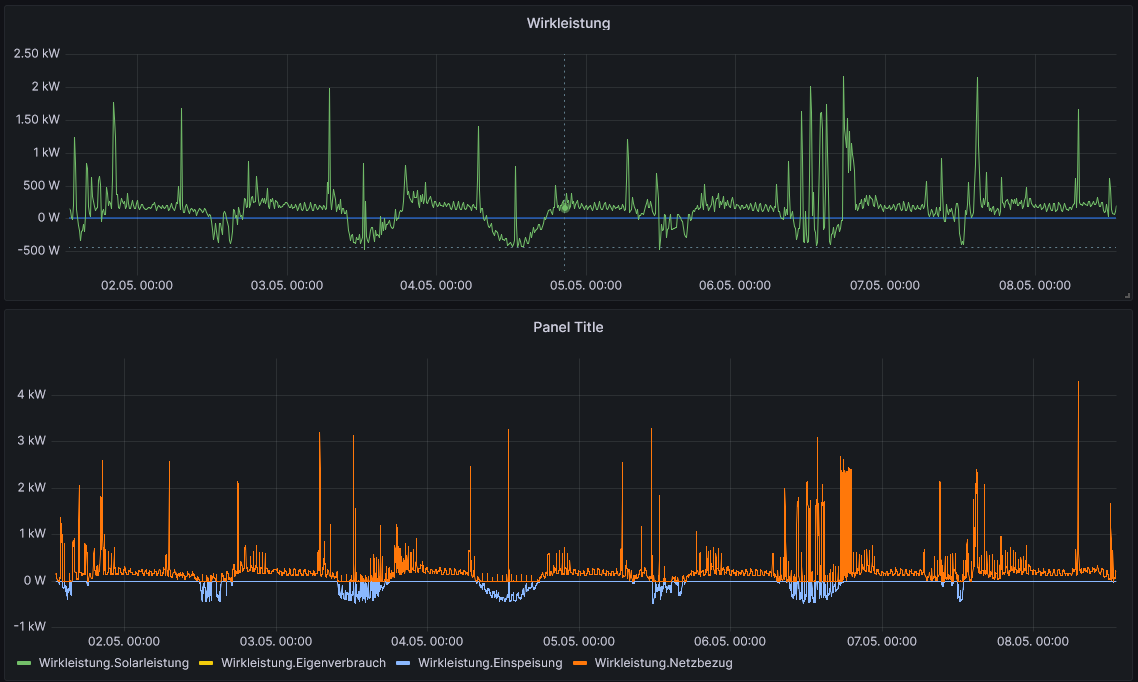
Task: Click the highlighted green data point marker
Action: coord(564,206)
